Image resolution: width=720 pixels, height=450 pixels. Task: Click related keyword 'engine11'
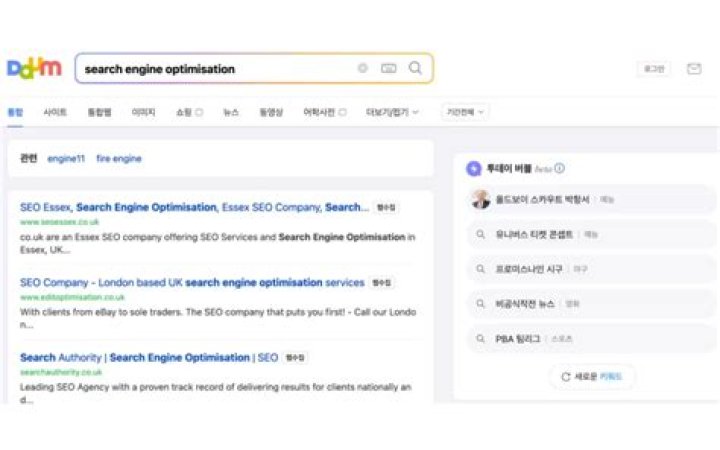point(66,159)
